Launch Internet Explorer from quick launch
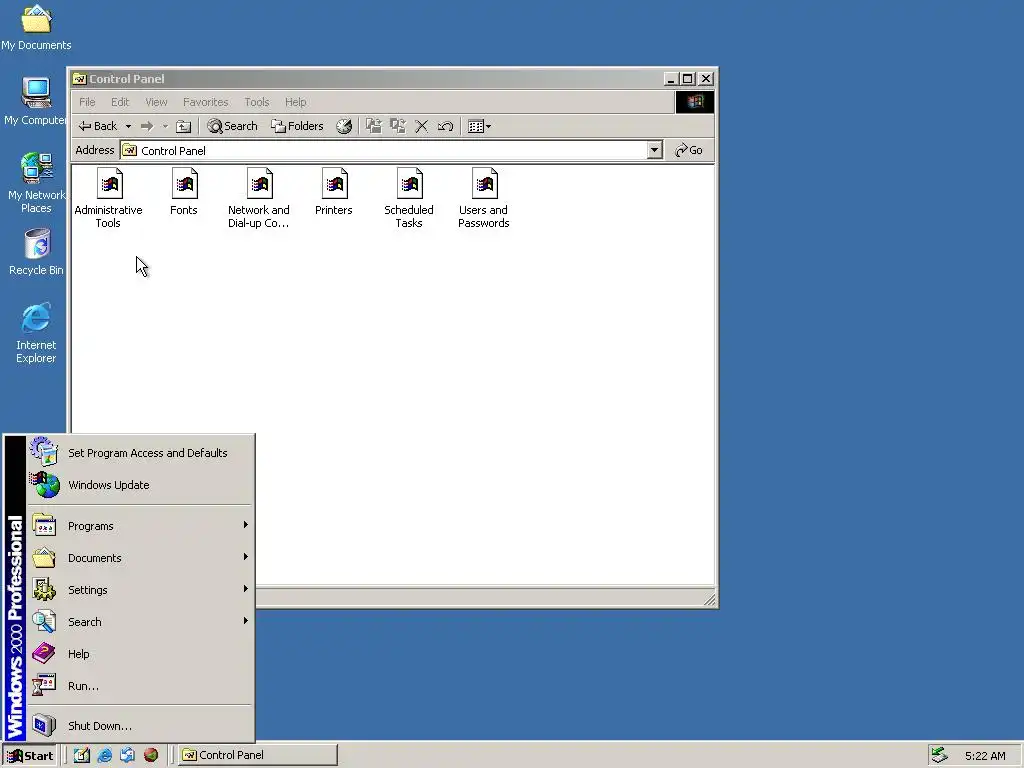This screenshot has width=1024, height=768. pyautogui.click(x=104, y=756)
